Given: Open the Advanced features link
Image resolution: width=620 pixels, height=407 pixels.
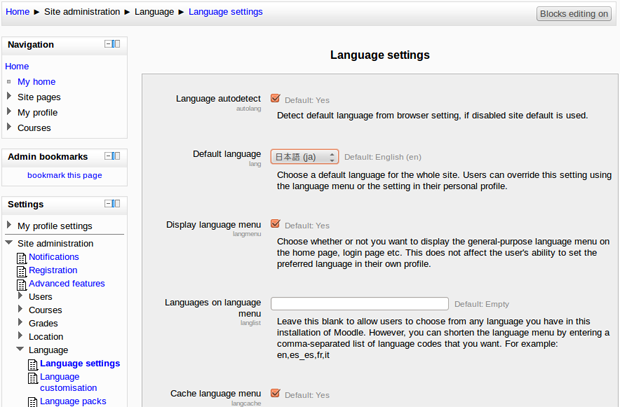Looking at the screenshot, I should pos(66,283).
